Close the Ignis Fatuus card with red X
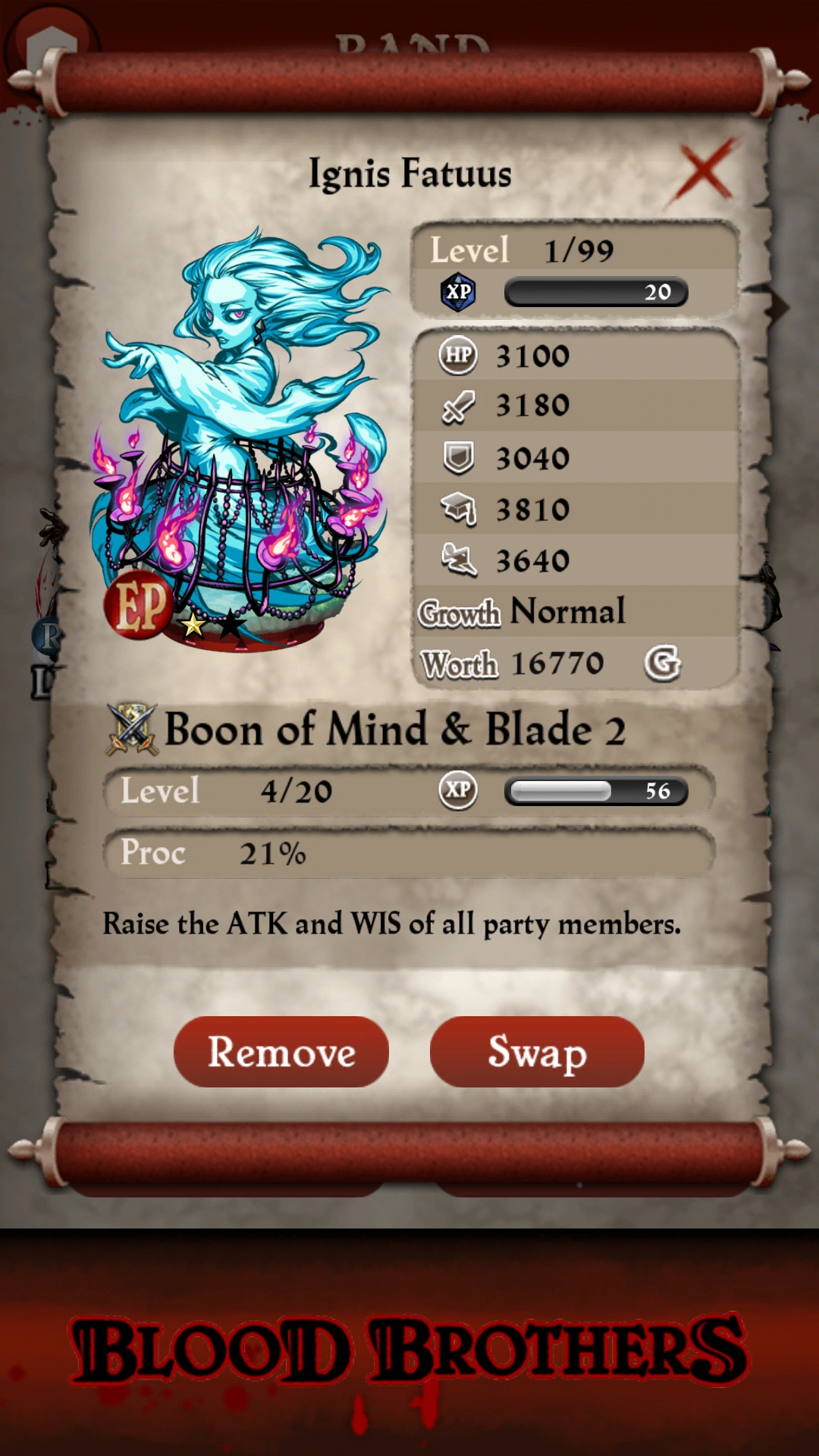Viewport: 819px width, 1456px height. (704, 173)
